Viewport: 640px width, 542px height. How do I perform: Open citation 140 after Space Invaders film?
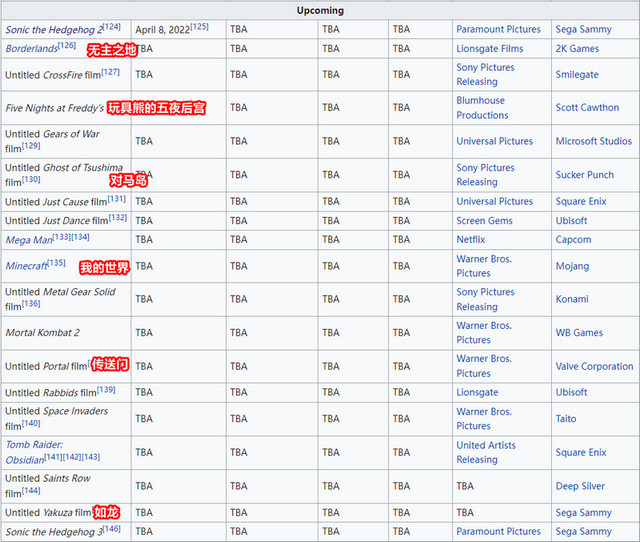coord(31,423)
